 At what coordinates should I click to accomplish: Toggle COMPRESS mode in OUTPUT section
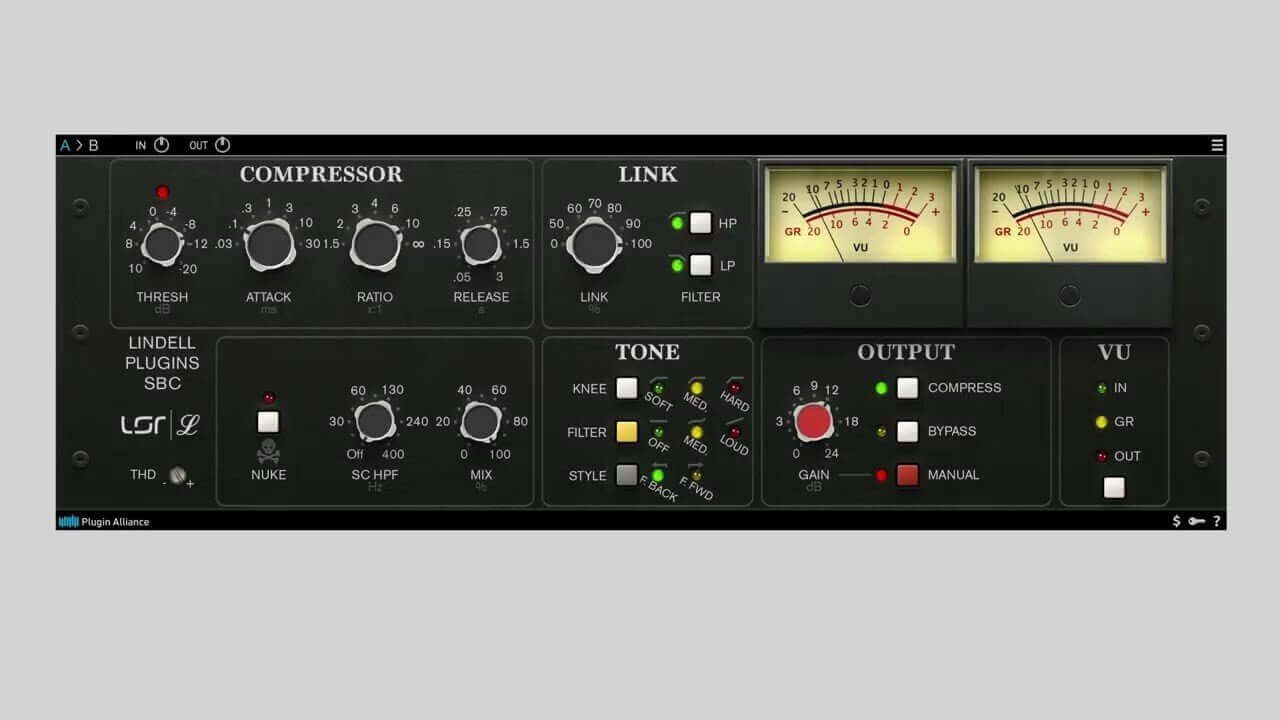[908, 388]
